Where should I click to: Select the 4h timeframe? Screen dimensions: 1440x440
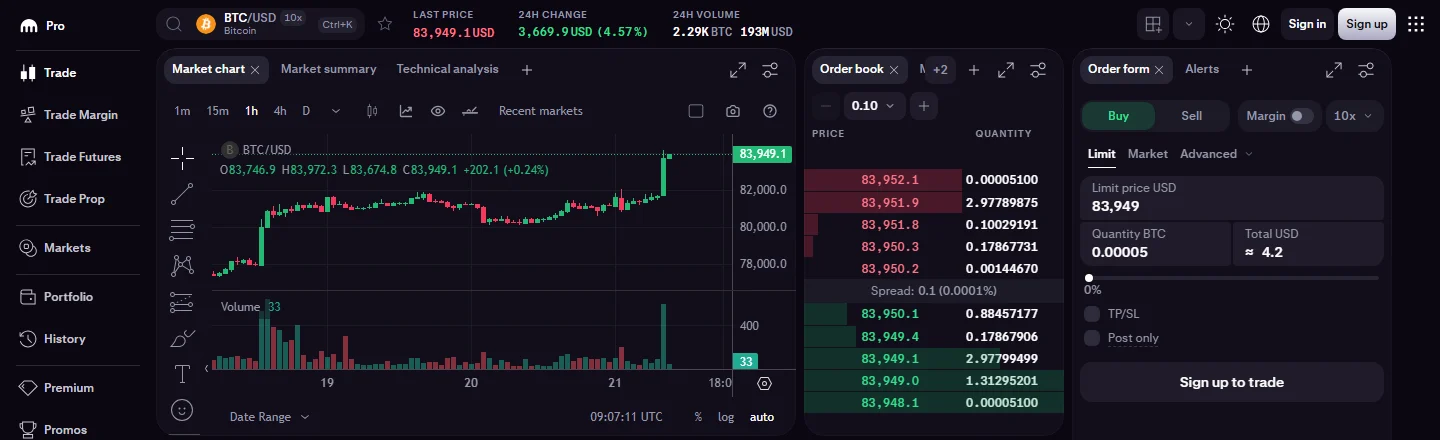click(280, 111)
